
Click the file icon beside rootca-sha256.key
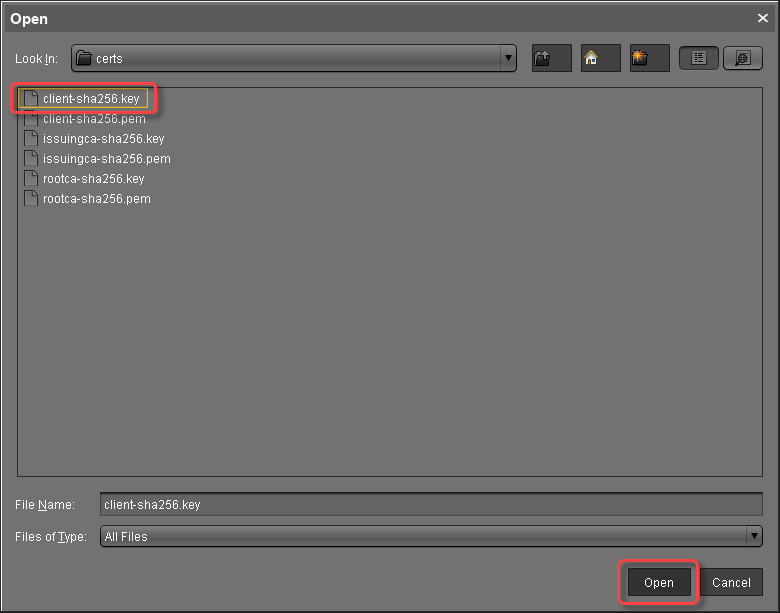coord(31,179)
